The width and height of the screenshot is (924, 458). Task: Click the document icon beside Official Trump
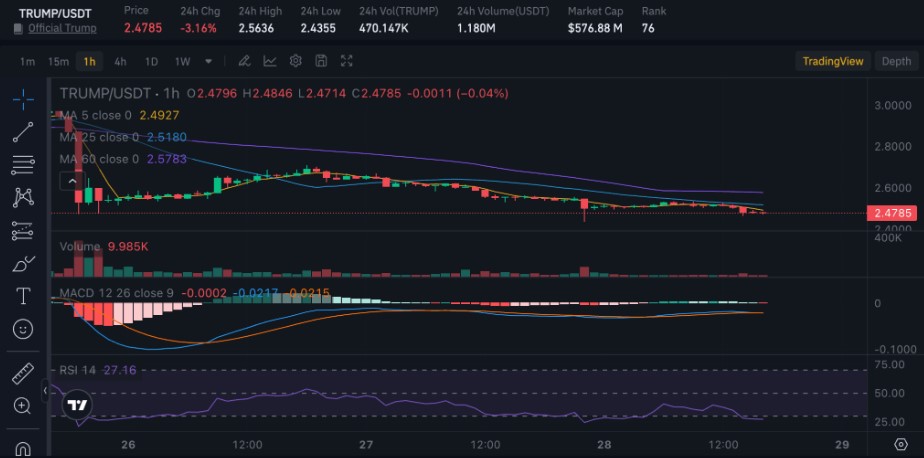click(19, 28)
